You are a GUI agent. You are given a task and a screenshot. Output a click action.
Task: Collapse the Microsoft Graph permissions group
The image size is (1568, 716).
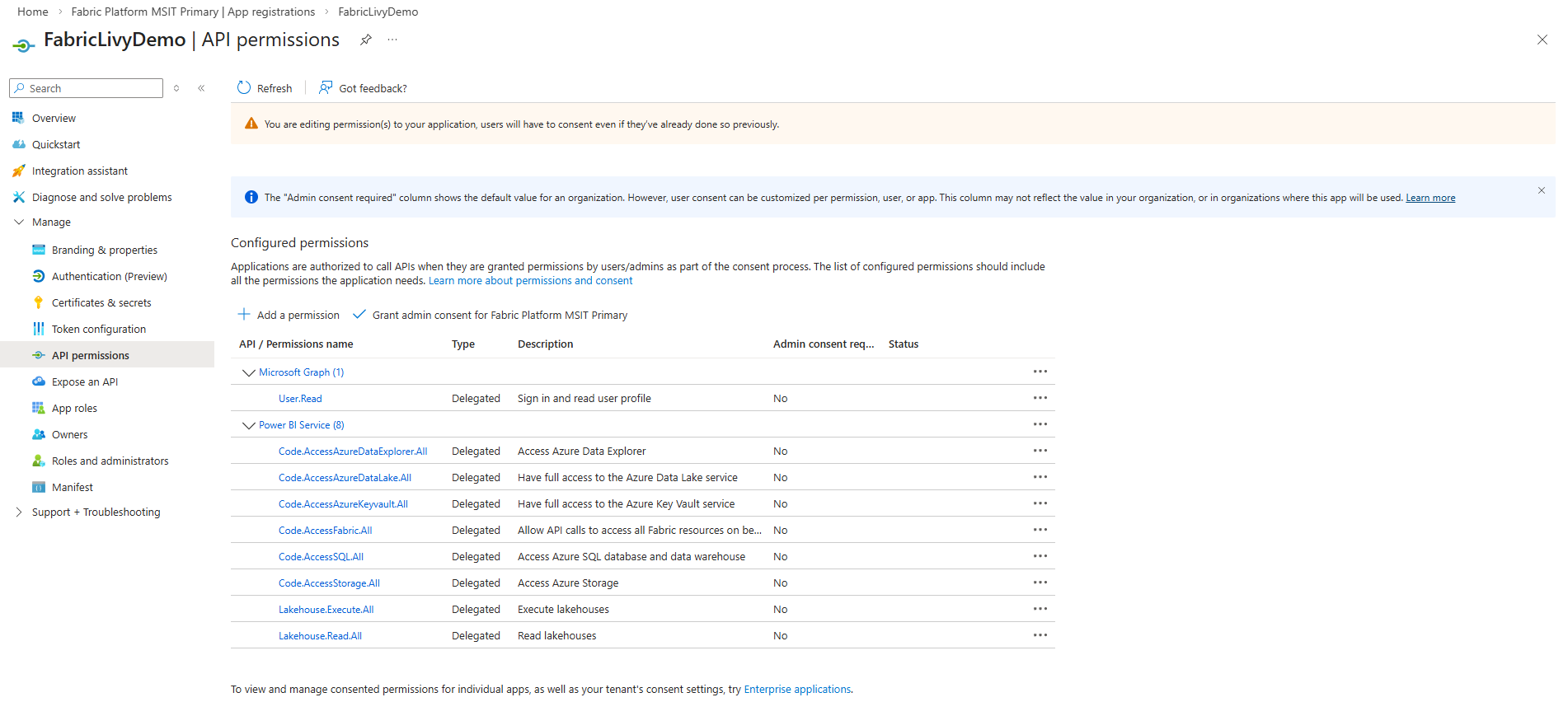(248, 372)
